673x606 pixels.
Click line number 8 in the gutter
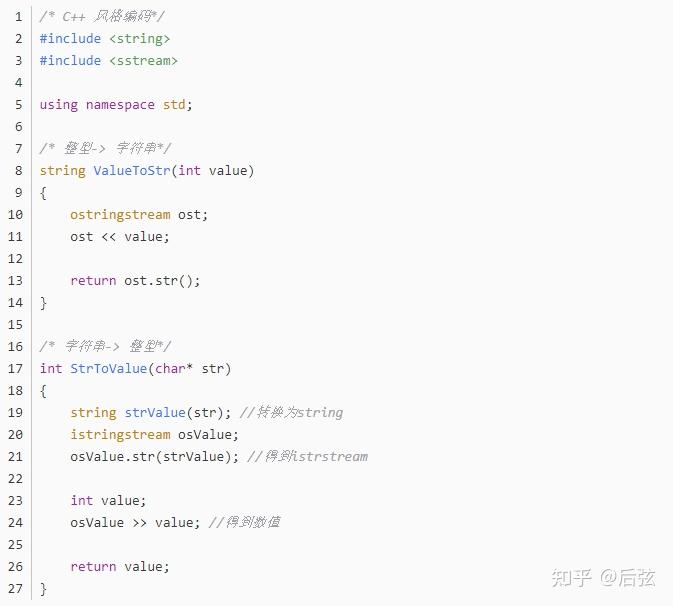coord(18,170)
